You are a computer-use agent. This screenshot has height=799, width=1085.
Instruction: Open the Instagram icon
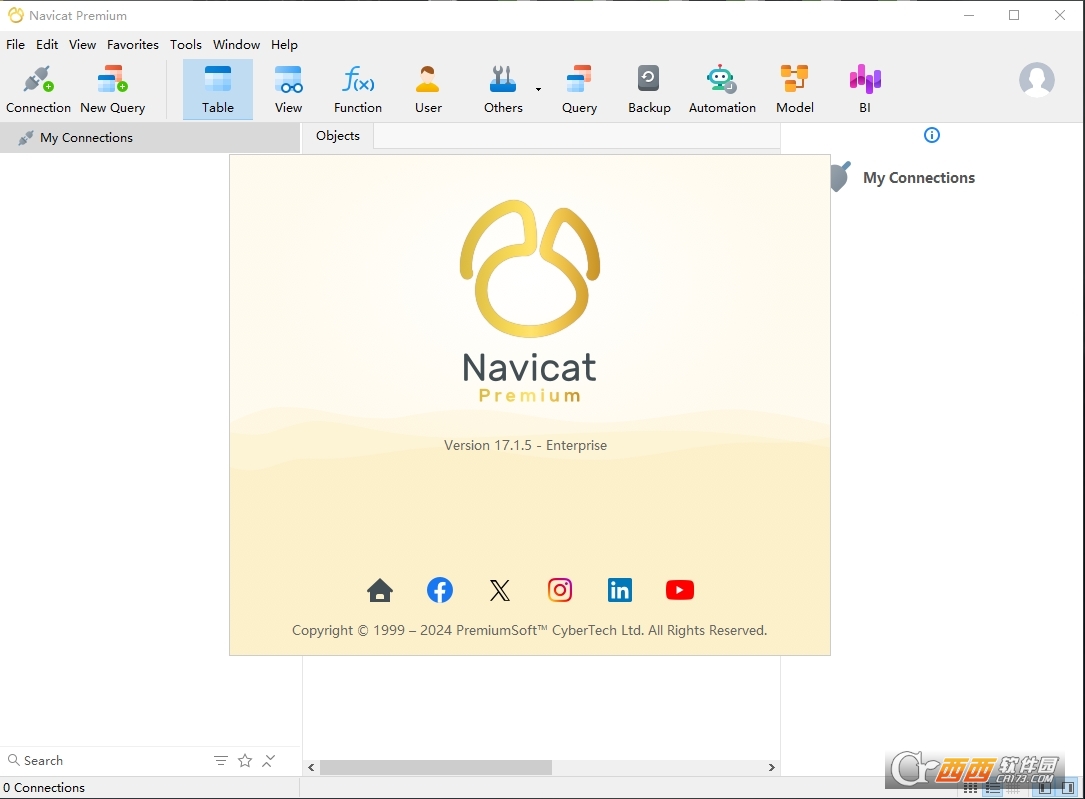point(560,590)
